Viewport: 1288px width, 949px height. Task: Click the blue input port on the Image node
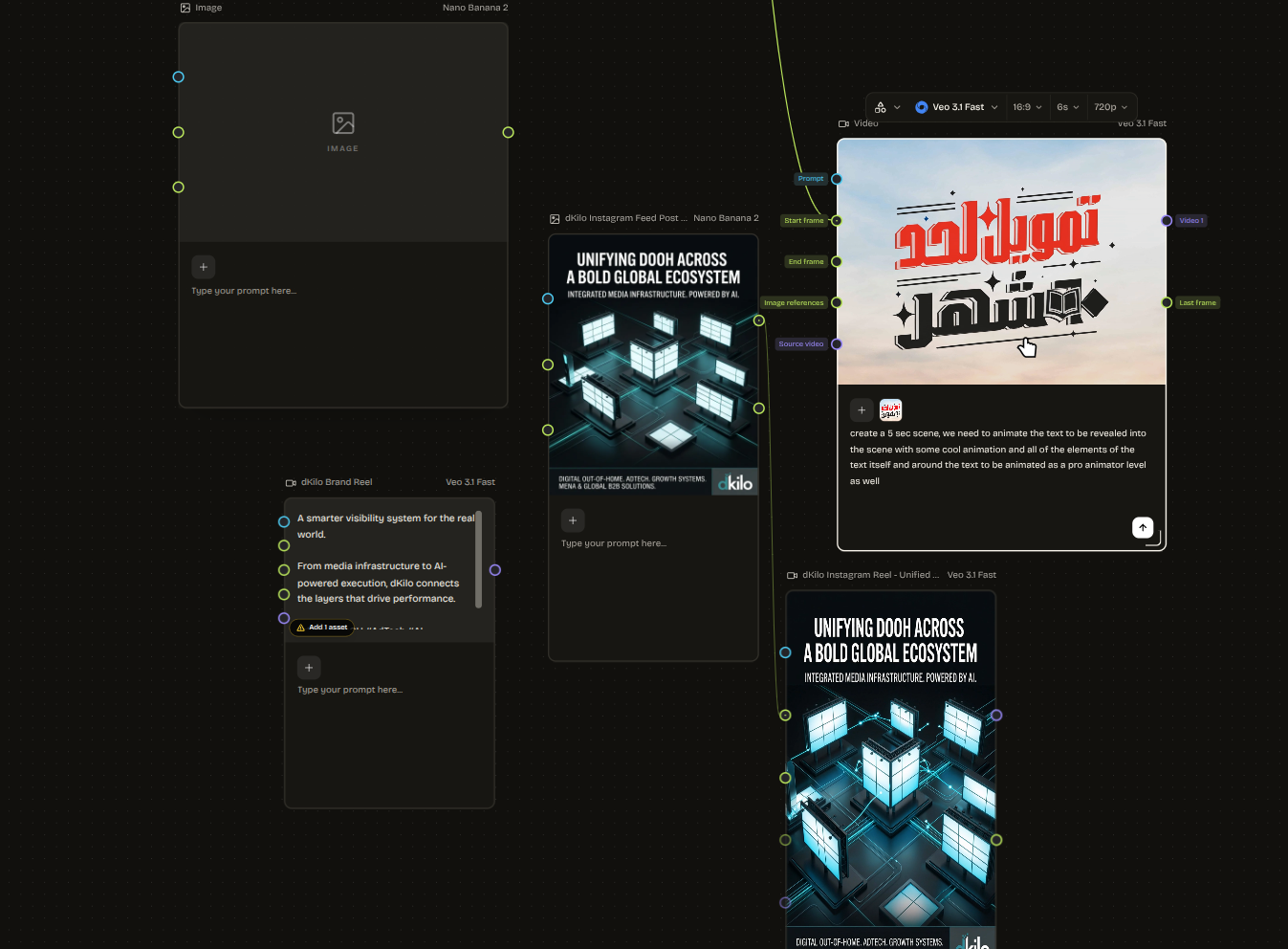(x=179, y=77)
